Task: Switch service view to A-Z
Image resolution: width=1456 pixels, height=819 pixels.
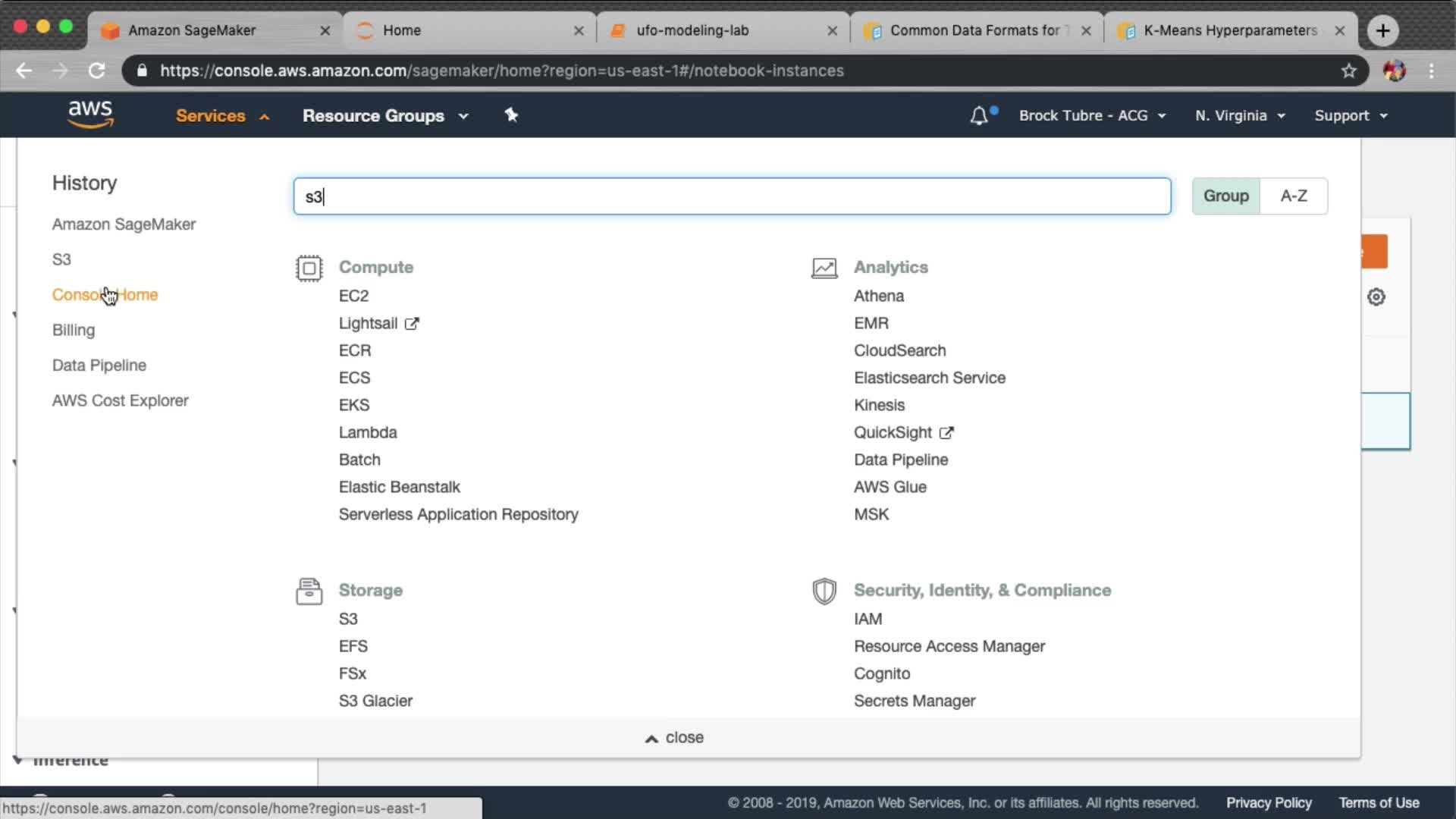Action: point(1294,196)
